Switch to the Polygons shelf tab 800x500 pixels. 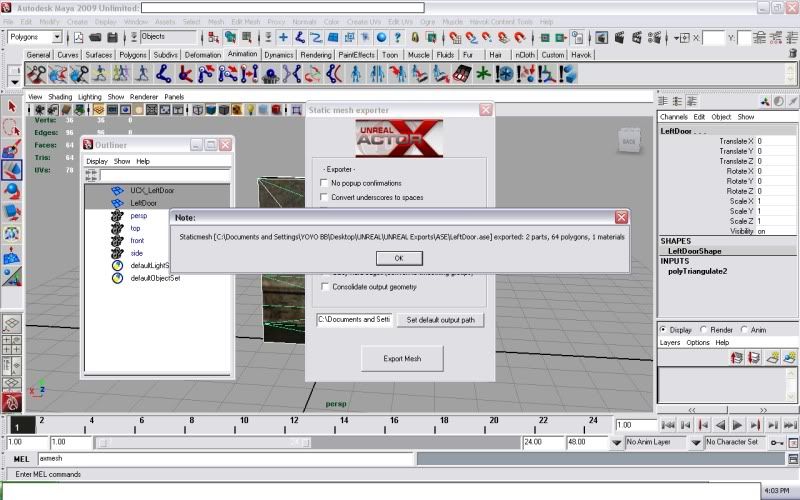click(133, 55)
